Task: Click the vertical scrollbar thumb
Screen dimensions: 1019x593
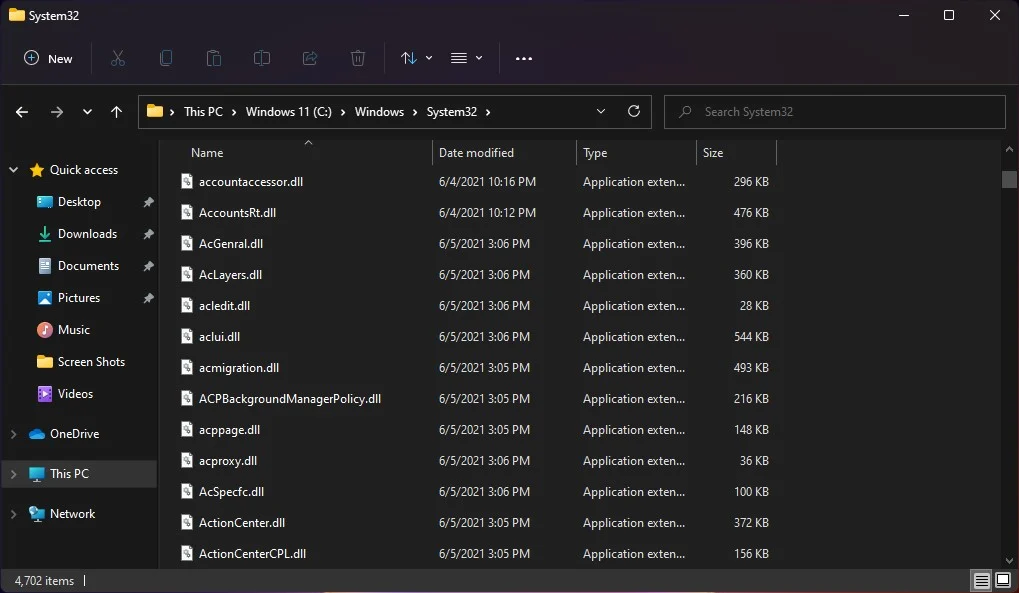Action: (1009, 179)
